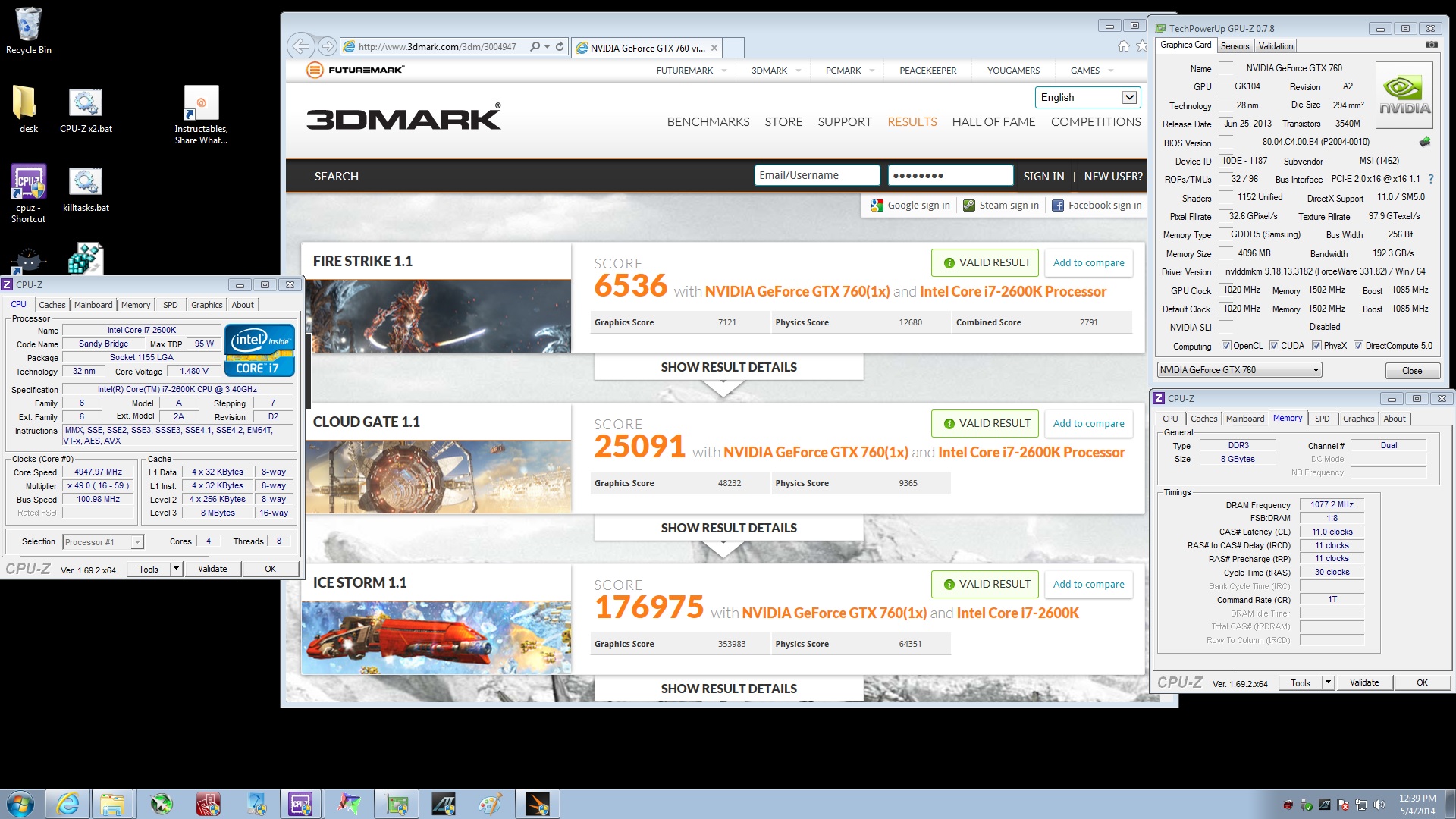Toggle the DirectCompute 5.0 checkbox

coord(1359,346)
